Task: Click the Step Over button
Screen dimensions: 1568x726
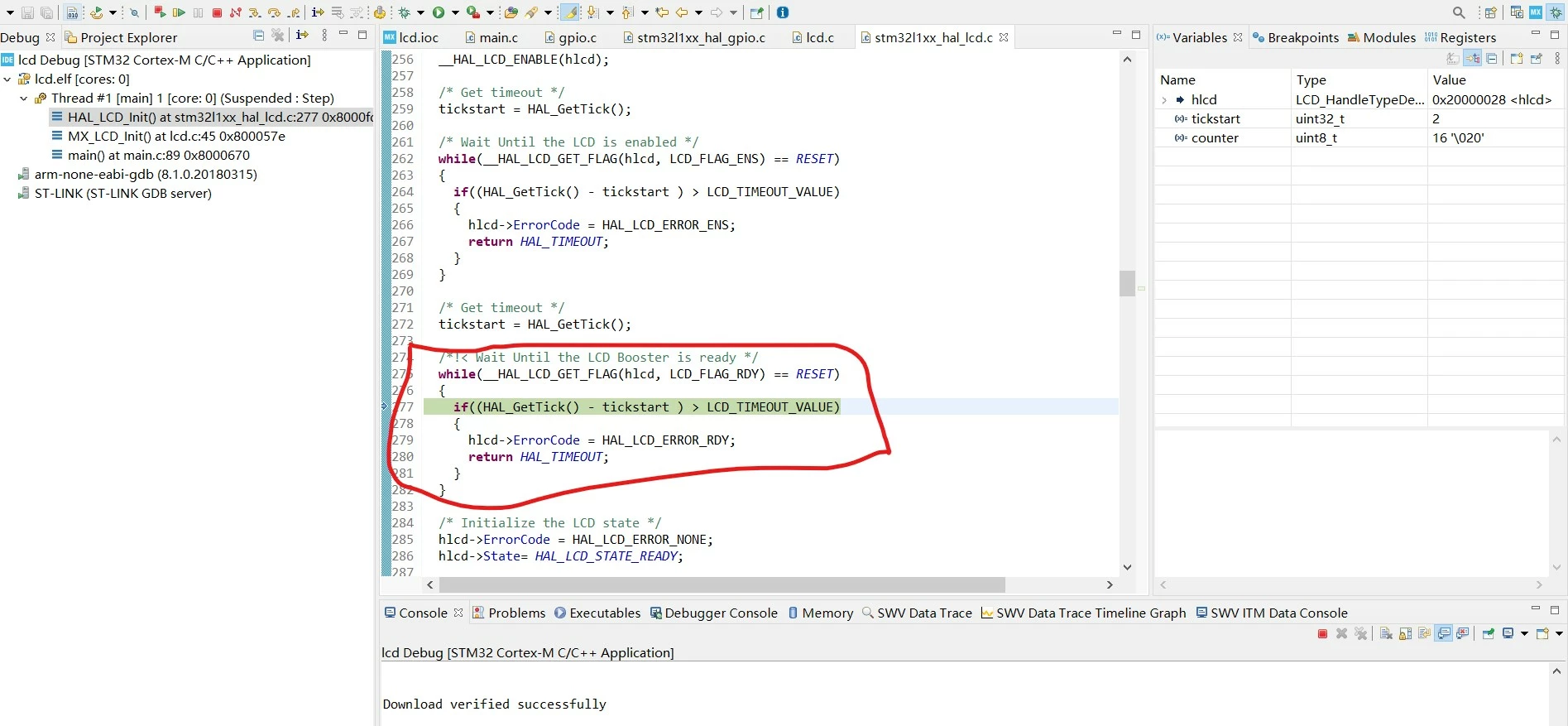Action: tap(274, 12)
